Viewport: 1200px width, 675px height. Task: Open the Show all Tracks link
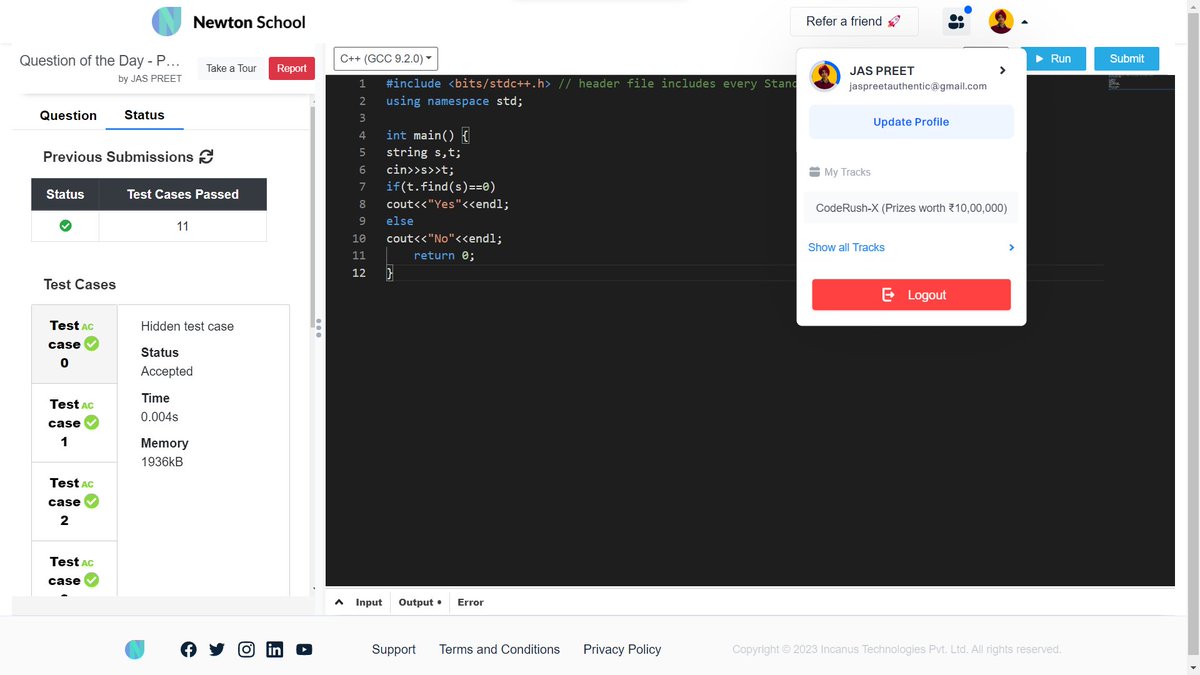[846, 247]
